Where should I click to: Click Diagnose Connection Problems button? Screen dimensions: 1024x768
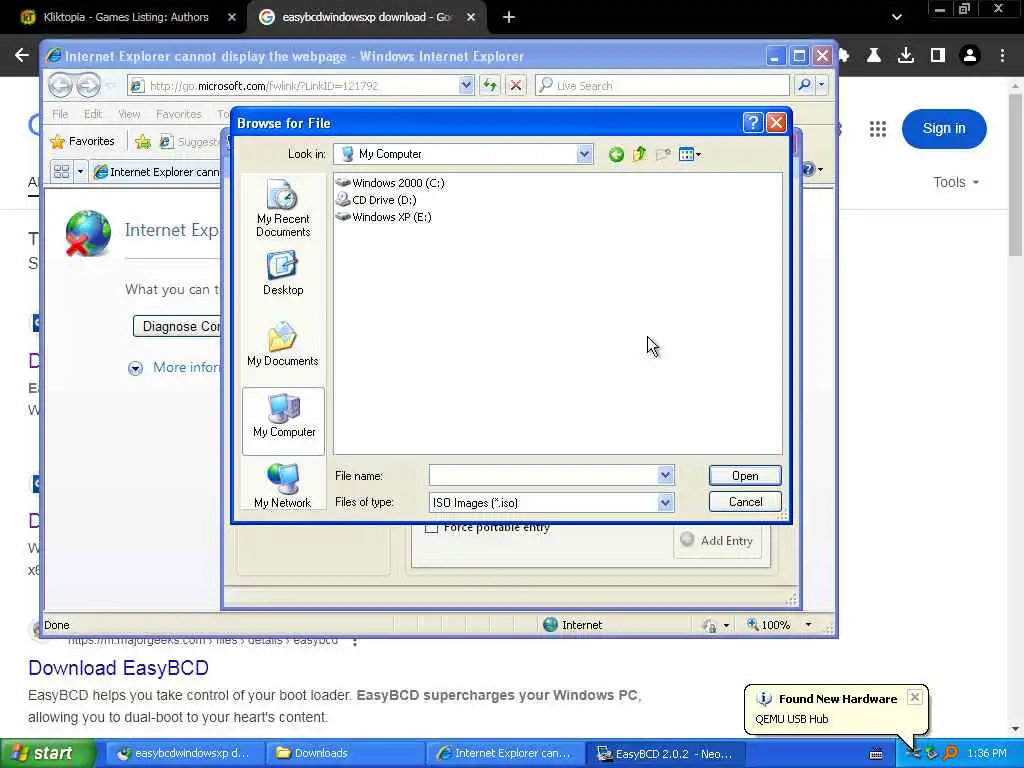pyautogui.click(x=177, y=327)
